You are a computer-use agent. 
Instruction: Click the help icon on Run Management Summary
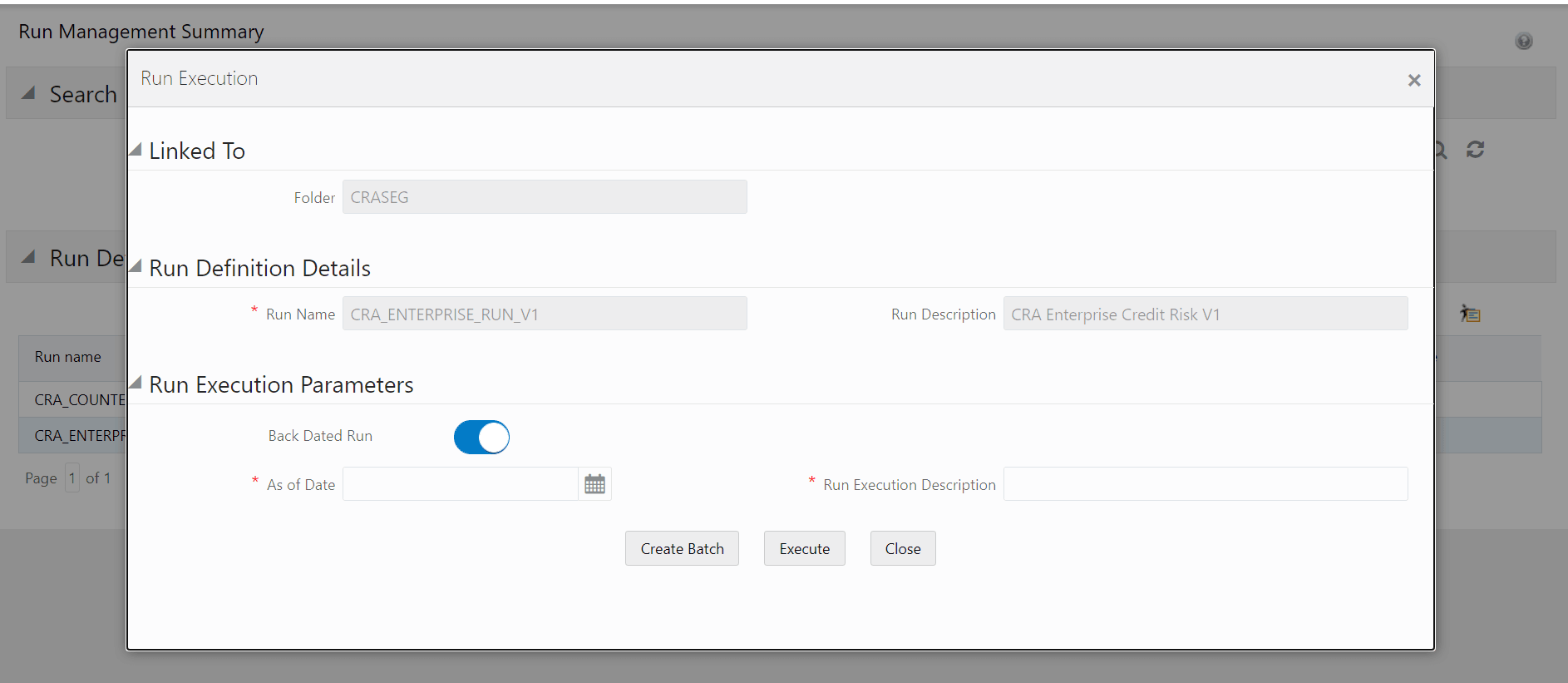click(x=1523, y=41)
